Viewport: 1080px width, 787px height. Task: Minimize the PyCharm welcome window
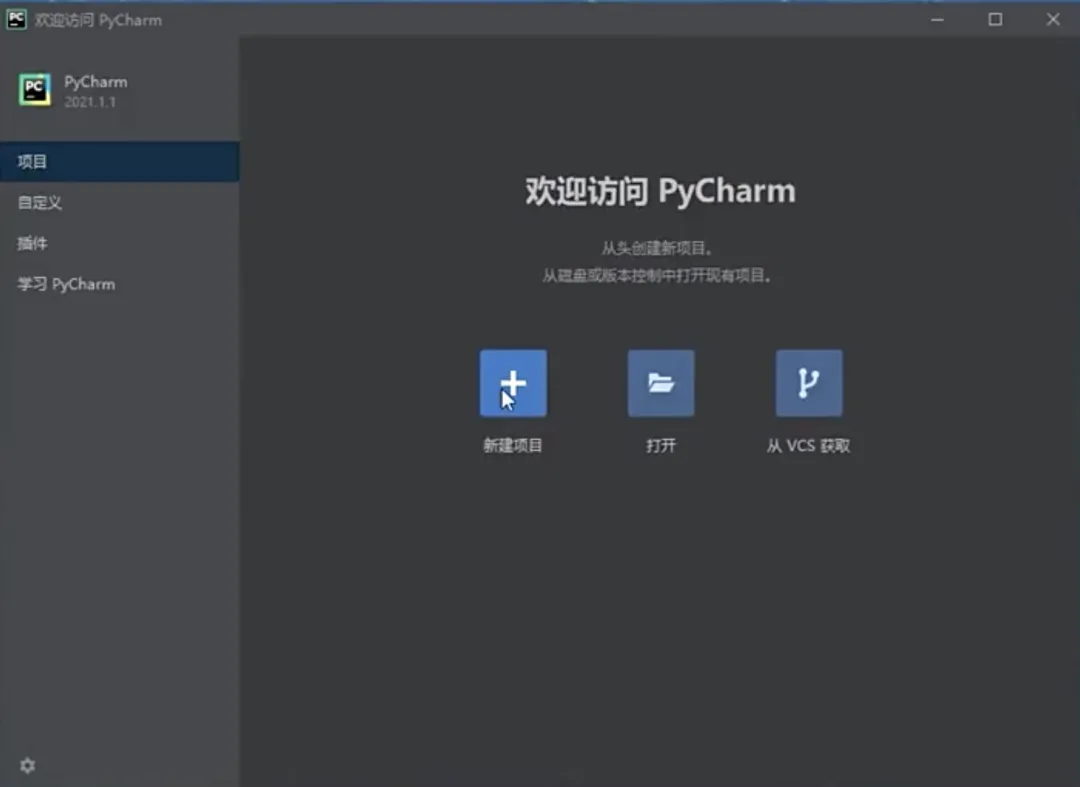click(x=937, y=19)
